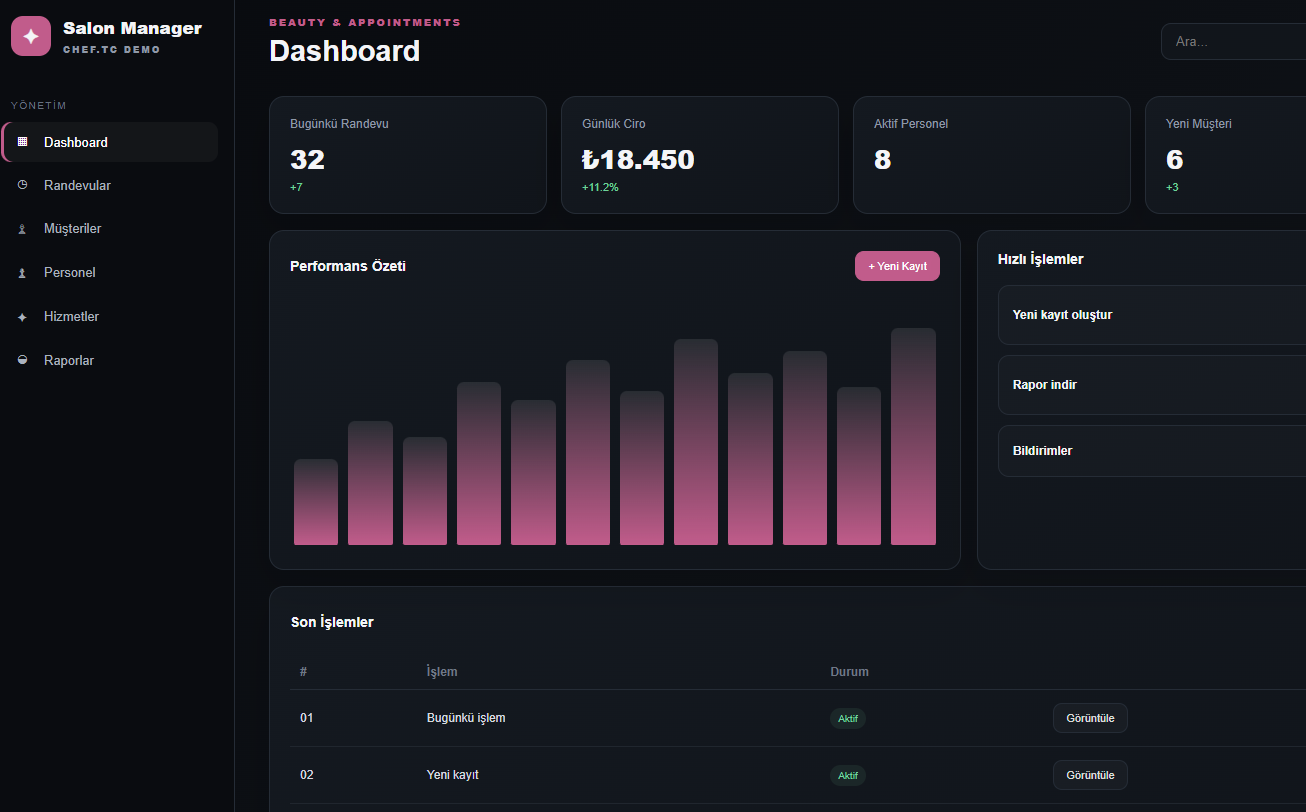
Task: Open the Bildirimler quick action
Action: (1152, 451)
